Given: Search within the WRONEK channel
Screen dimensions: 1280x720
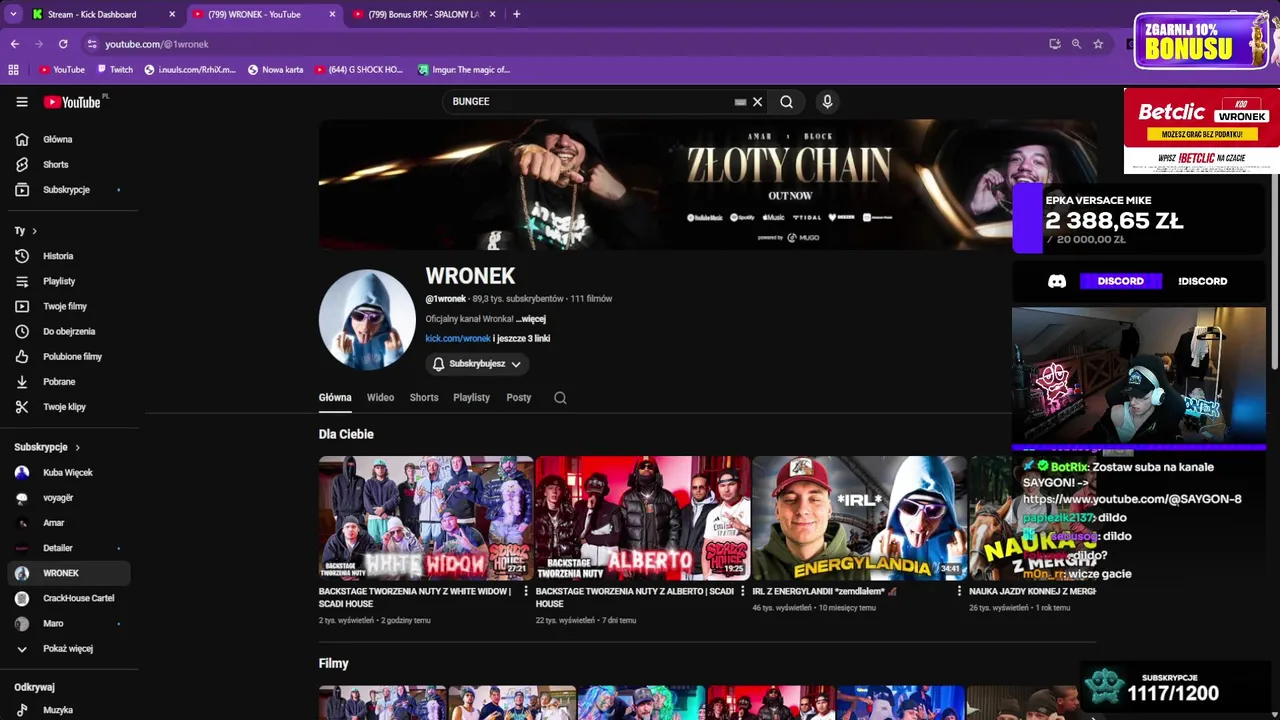Looking at the screenshot, I should [x=560, y=398].
